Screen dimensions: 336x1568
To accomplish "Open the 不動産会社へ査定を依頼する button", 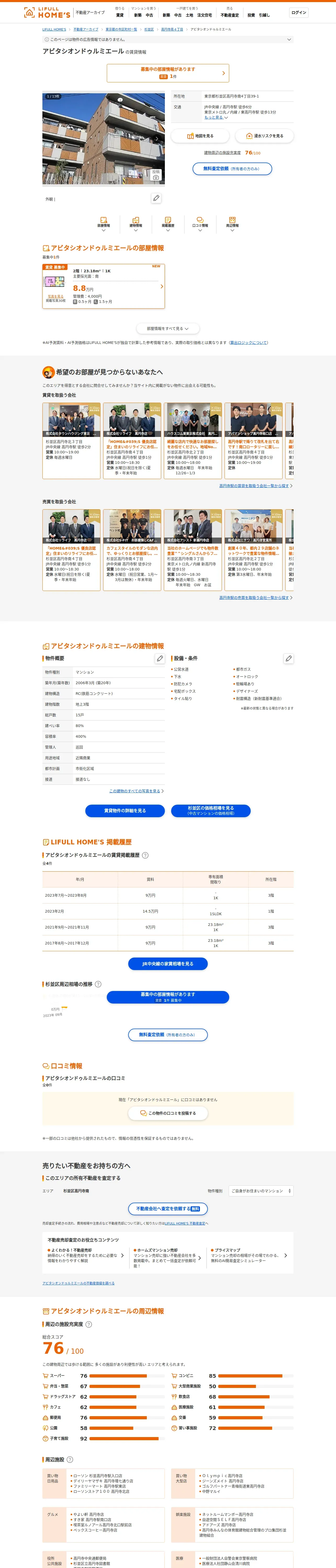I will point(168,1209).
